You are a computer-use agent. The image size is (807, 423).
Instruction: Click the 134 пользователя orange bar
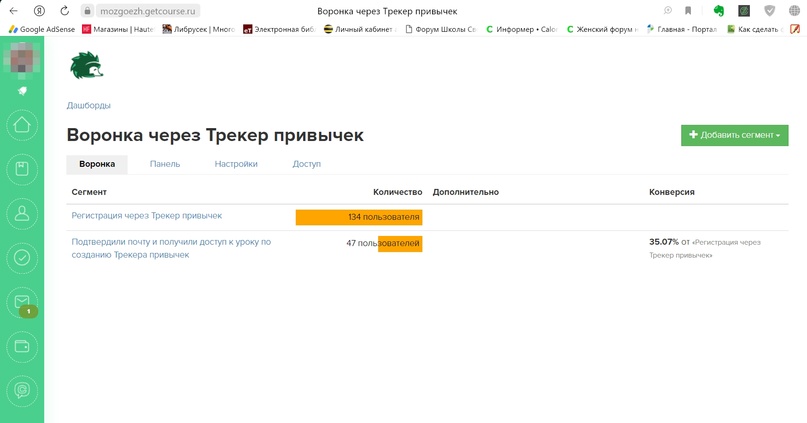358,216
